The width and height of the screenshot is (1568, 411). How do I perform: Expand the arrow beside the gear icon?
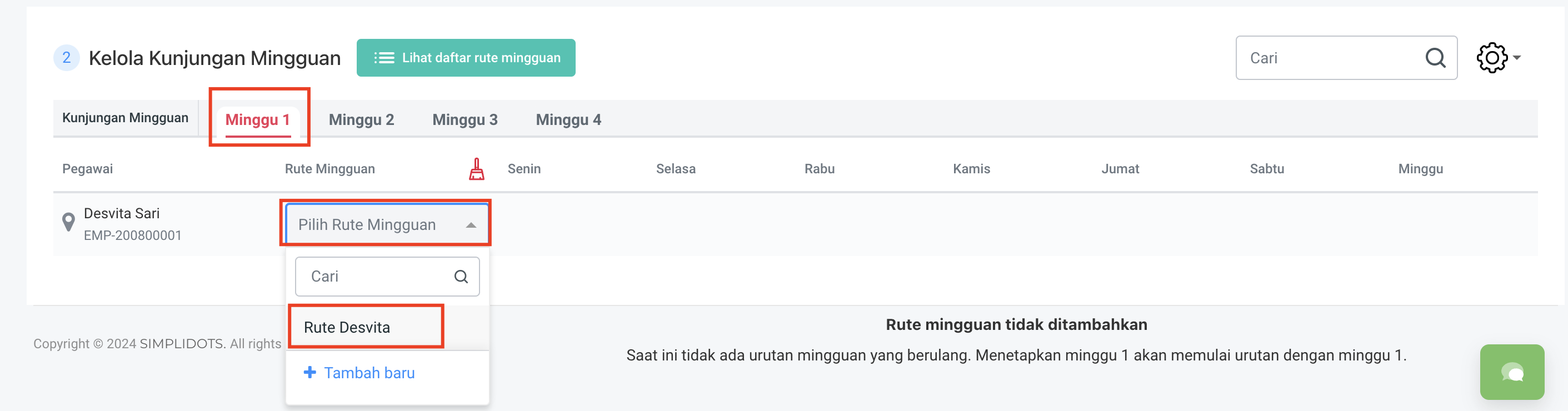[1517, 58]
